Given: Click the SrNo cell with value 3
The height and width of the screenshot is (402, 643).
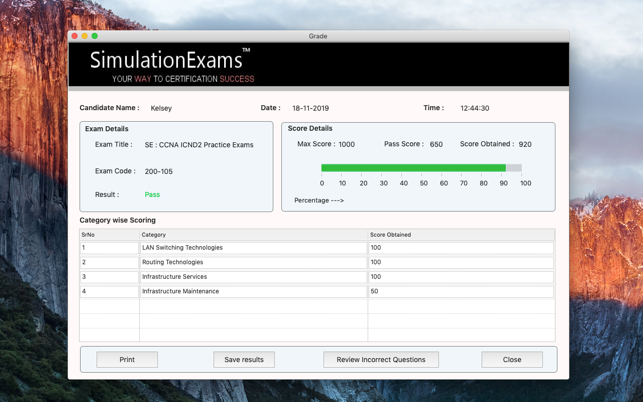Looking at the screenshot, I should (109, 277).
